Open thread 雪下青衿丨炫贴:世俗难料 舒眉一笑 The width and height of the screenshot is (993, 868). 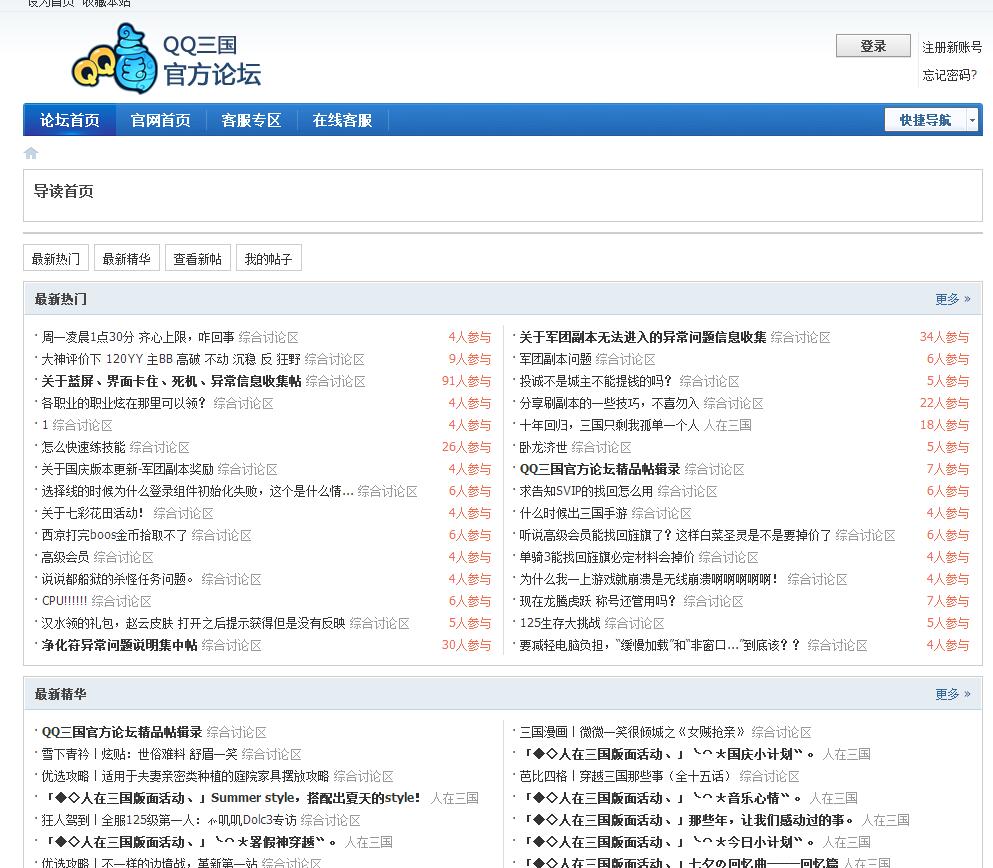(139, 754)
